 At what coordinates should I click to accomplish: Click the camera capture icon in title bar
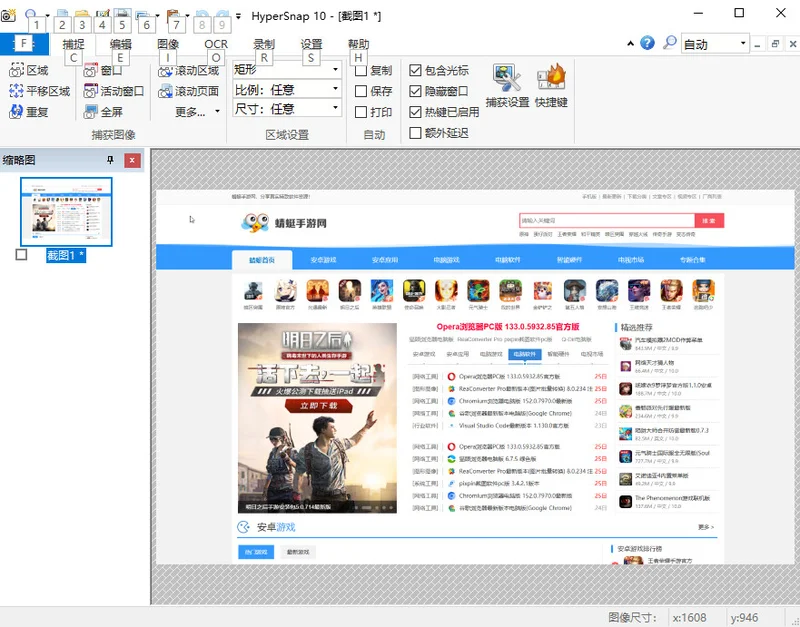tap(8, 15)
